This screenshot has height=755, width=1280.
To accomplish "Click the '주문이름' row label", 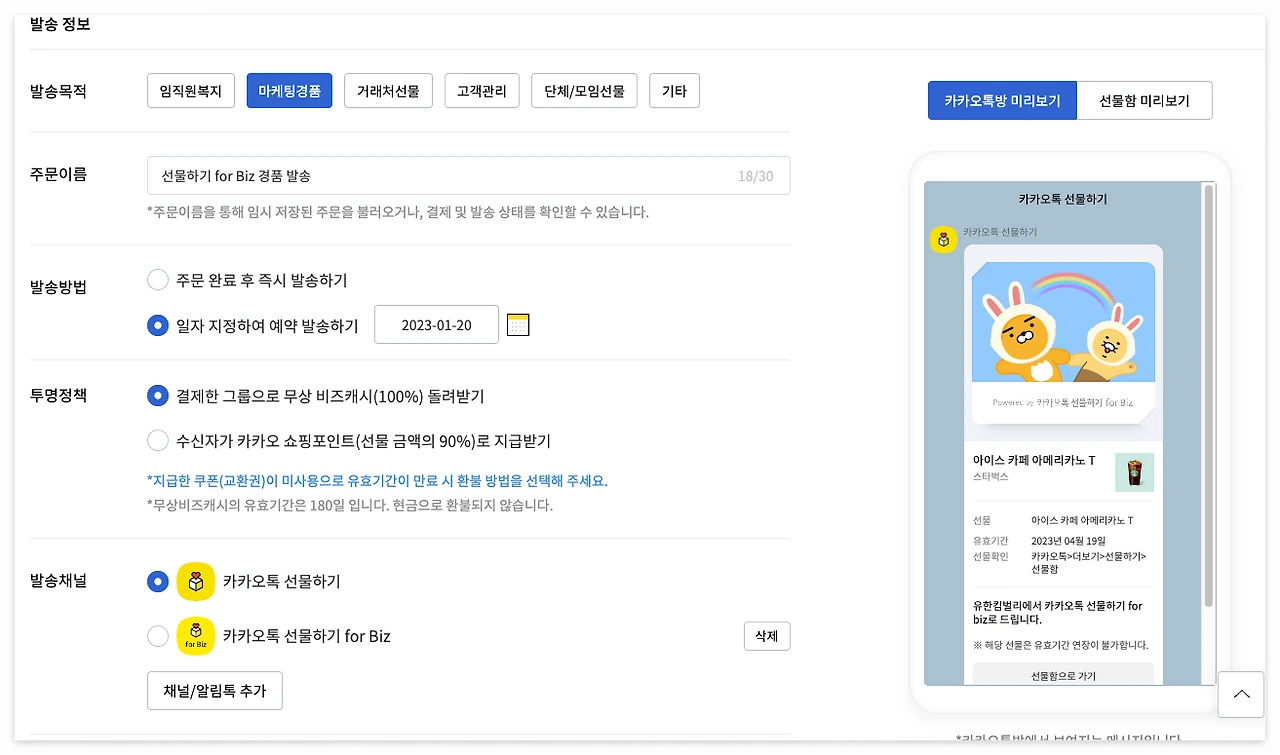I will pyautogui.click(x=58, y=174).
